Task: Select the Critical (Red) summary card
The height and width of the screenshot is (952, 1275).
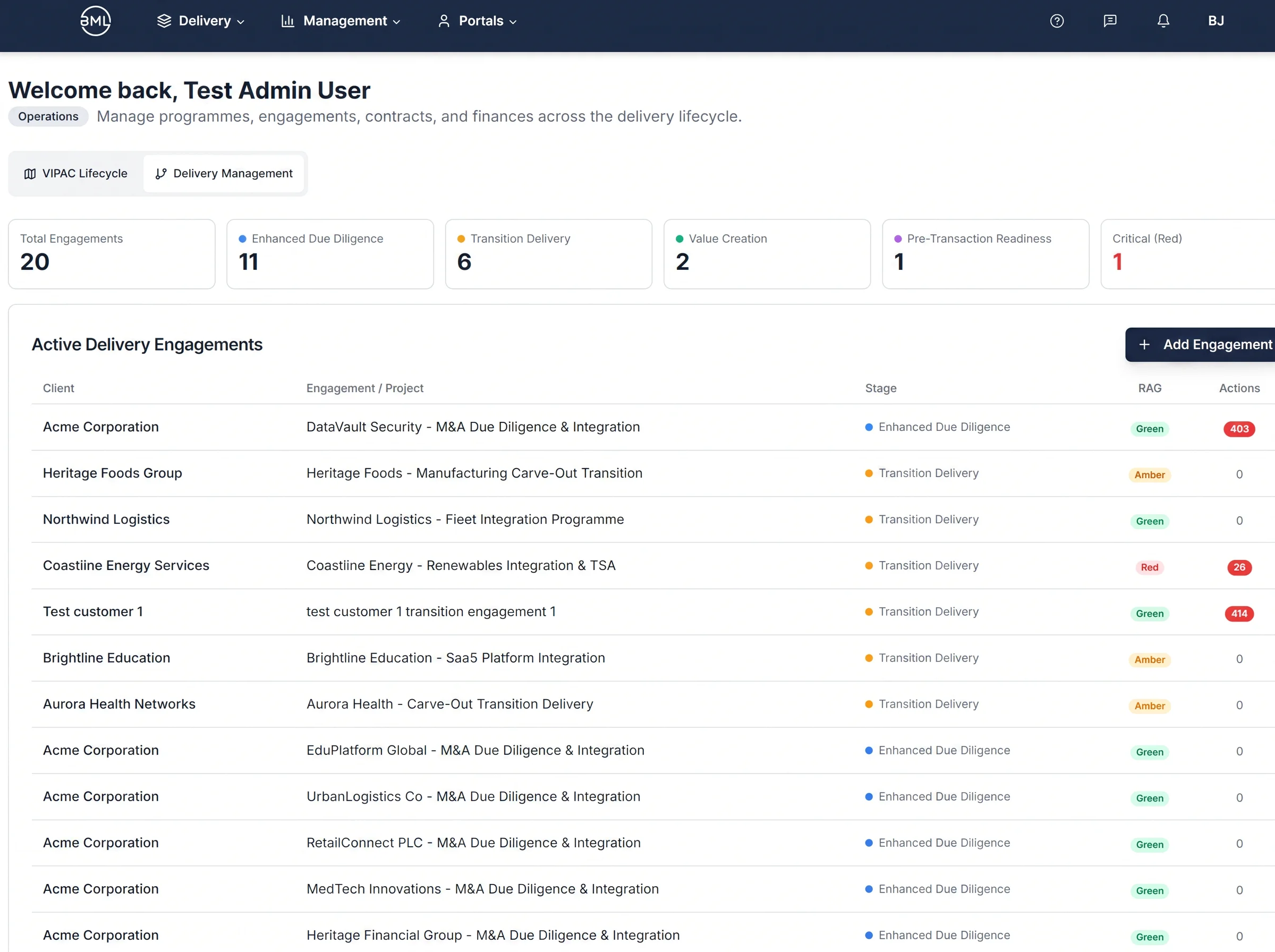Action: click(x=1188, y=254)
